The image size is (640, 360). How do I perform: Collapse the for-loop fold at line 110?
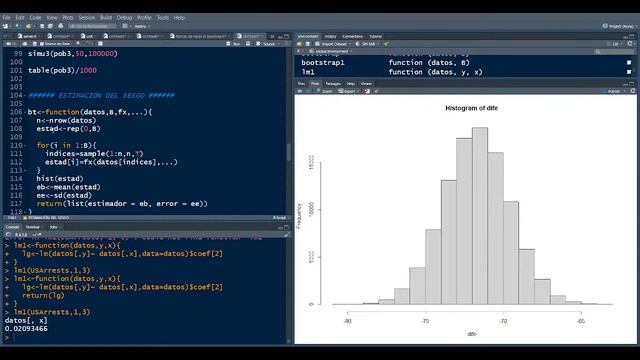pyautogui.click(x=25, y=146)
